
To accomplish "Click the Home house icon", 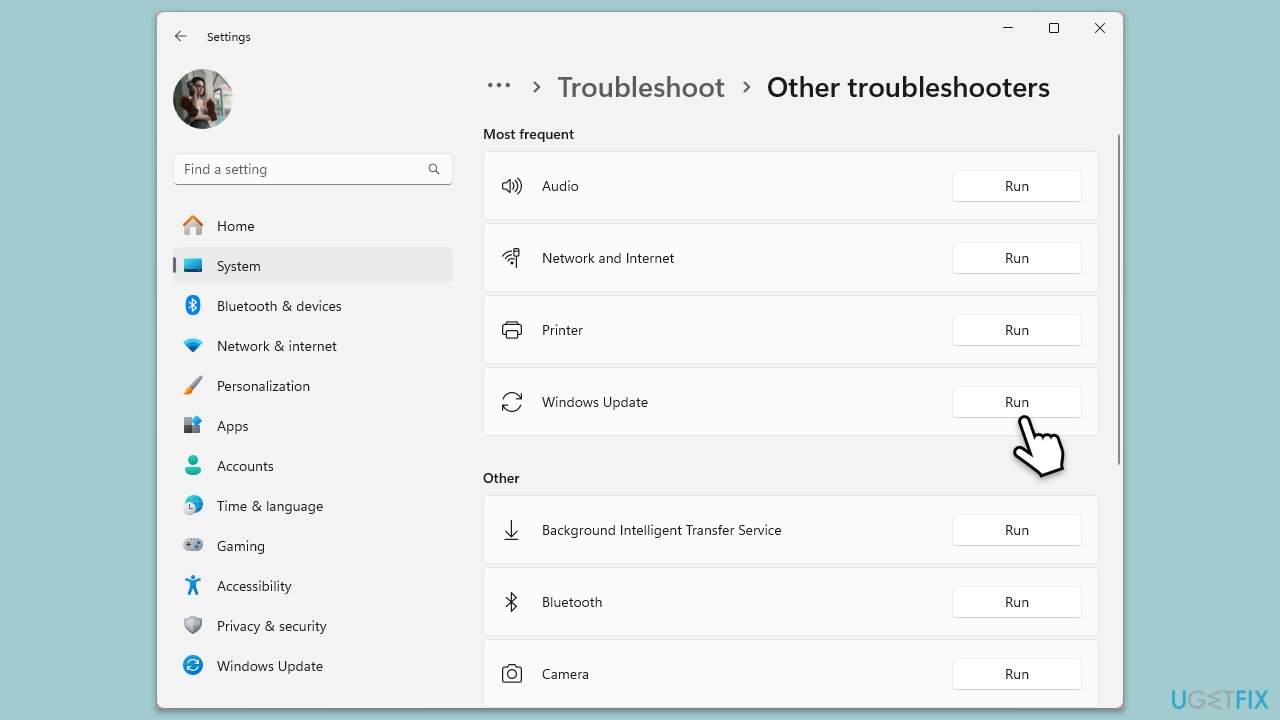I will pos(193,226).
